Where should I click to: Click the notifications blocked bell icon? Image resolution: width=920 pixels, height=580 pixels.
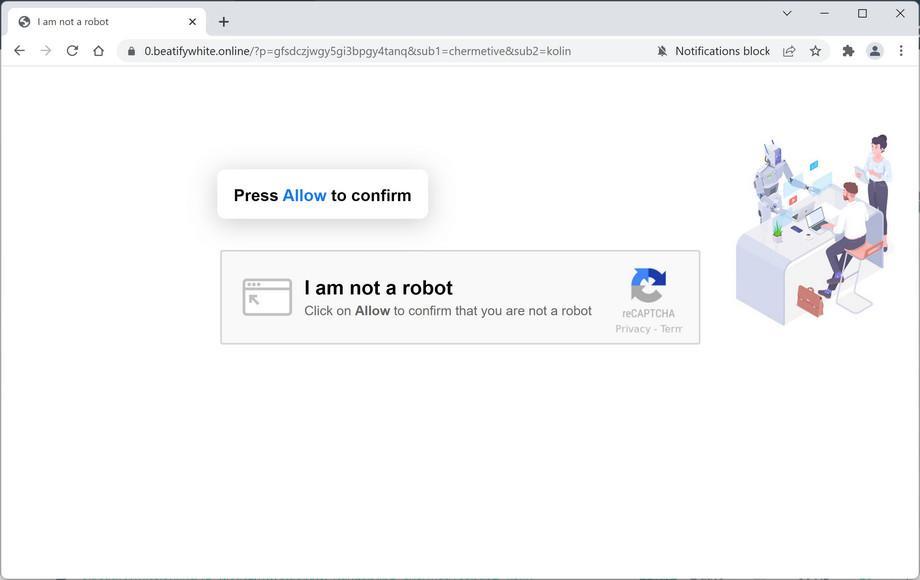(662, 51)
